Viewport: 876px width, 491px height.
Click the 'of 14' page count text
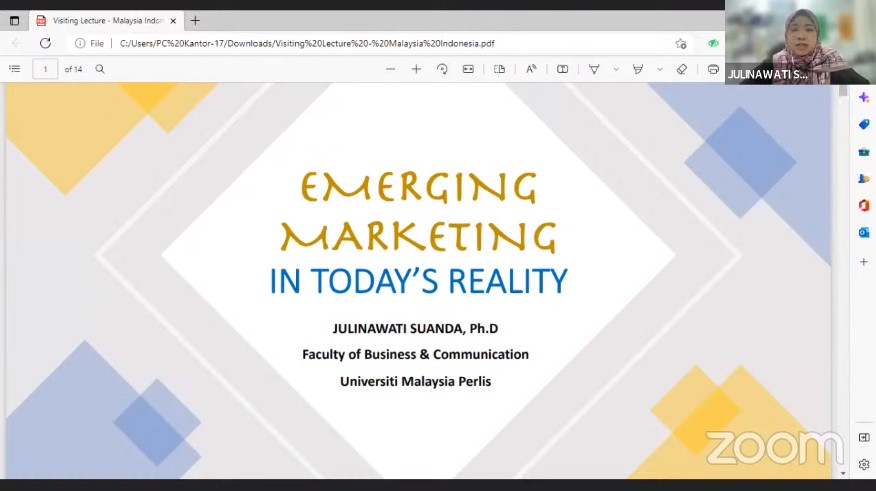pos(73,69)
